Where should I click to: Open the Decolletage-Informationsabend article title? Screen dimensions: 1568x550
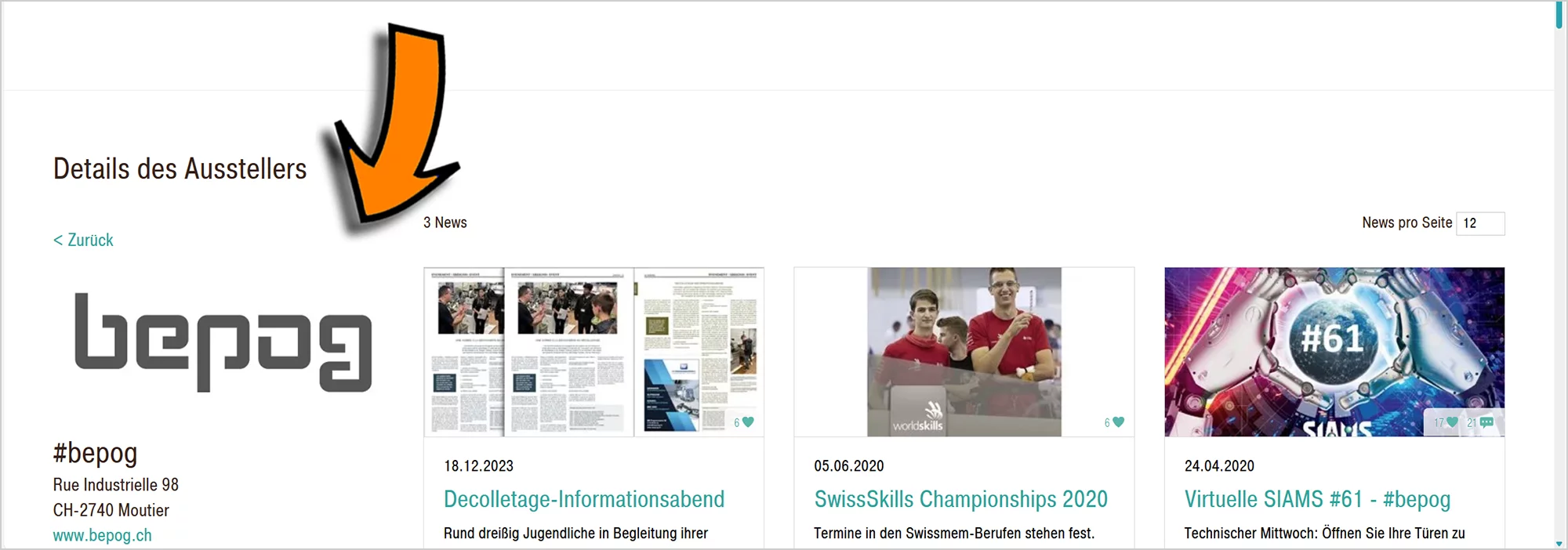click(x=584, y=499)
